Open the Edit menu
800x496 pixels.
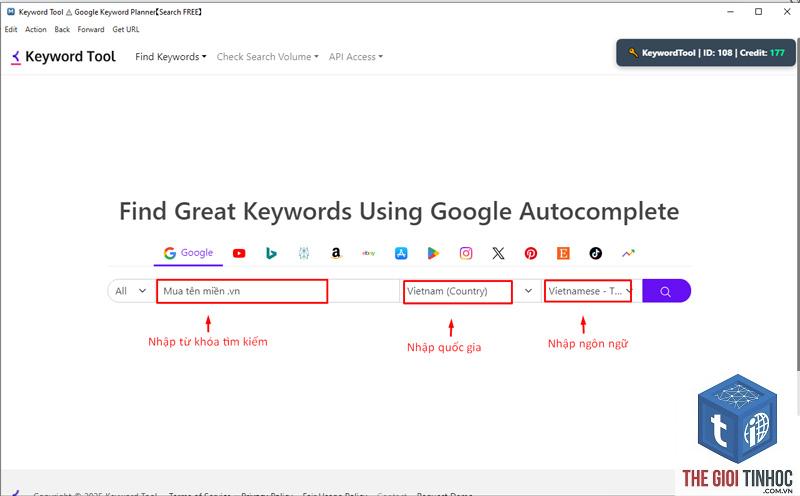pos(11,30)
